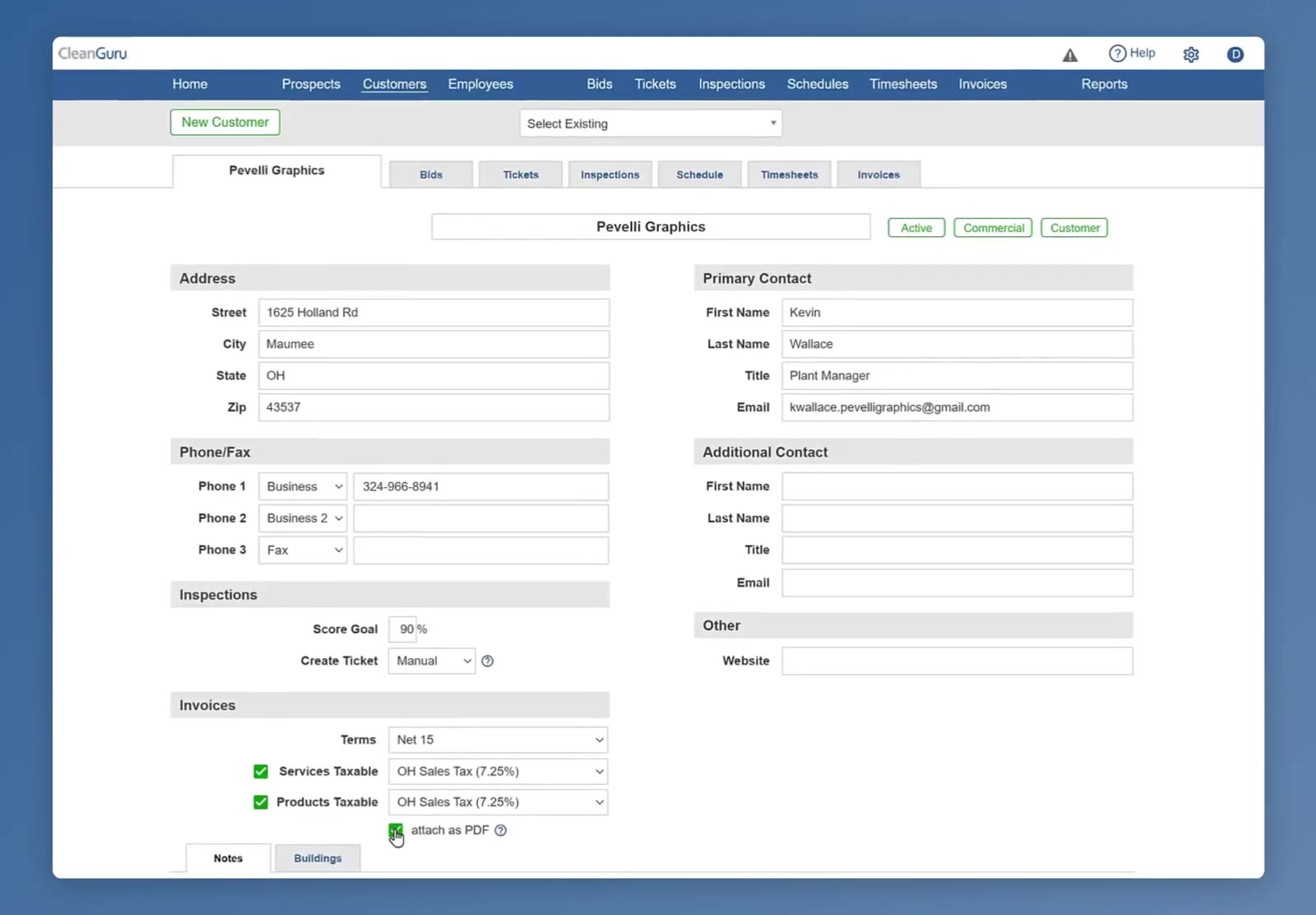Switch to the customer Timesheets tab
Screen dimensions: 1316x915
790,174
